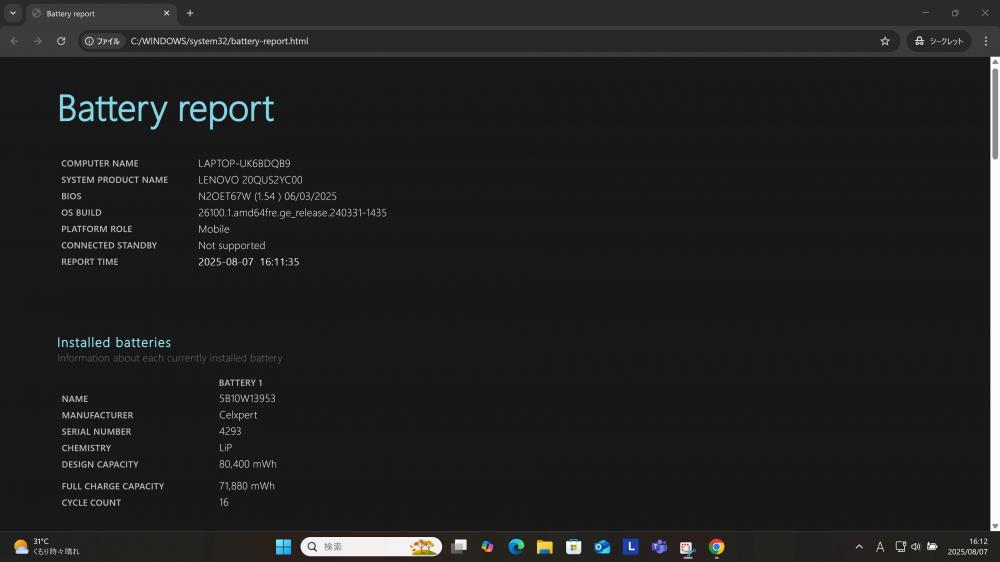Open Microsoft Edge from taskbar

click(x=516, y=547)
